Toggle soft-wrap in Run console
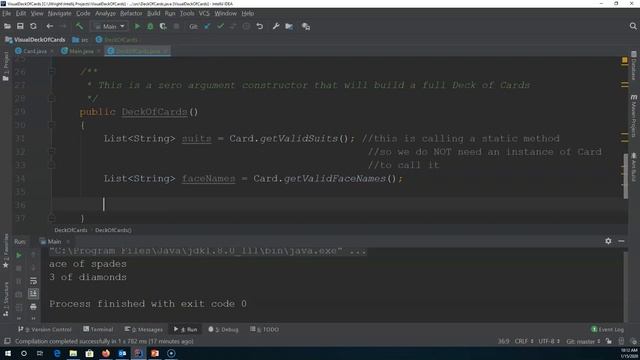This screenshot has height=360, width=640. click(x=33, y=281)
